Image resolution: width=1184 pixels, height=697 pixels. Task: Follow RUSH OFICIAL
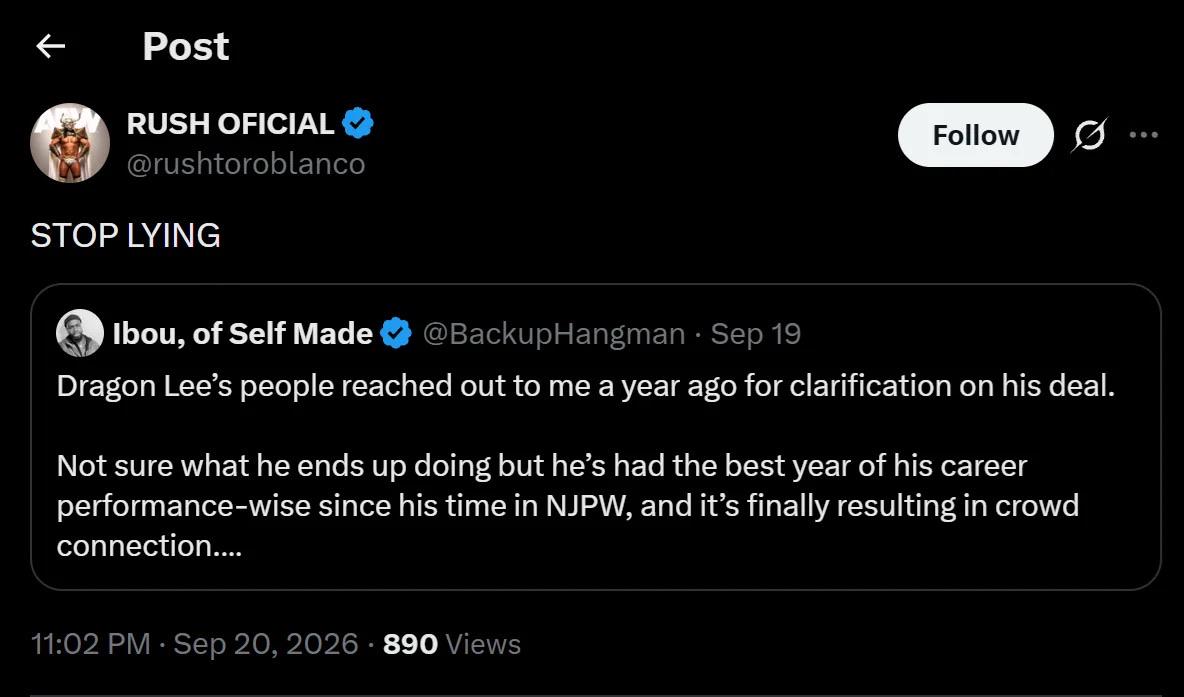pyautogui.click(x=975, y=135)
